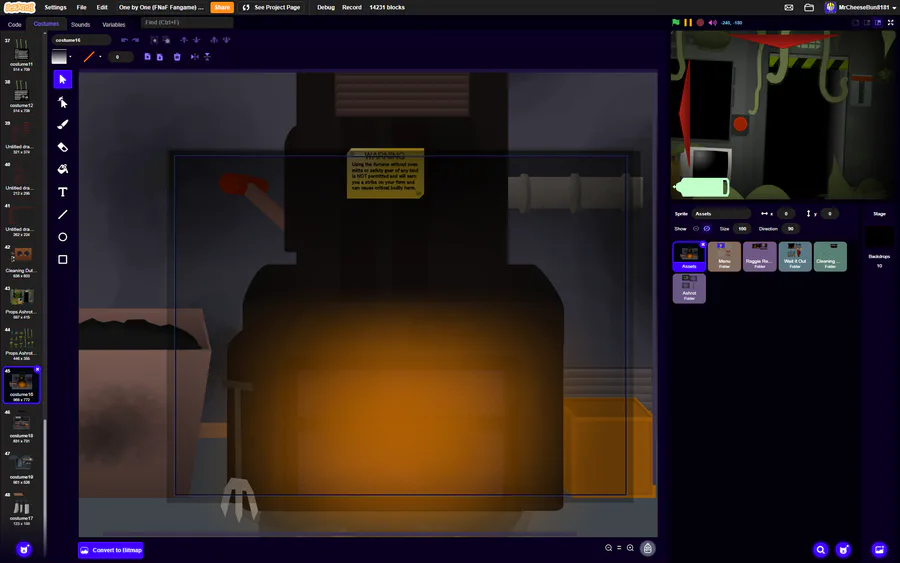Image resolution: width=900 pixels, height=563 pixels.
Task: Select the Reshape tool
Action: (x=63, y=102)
